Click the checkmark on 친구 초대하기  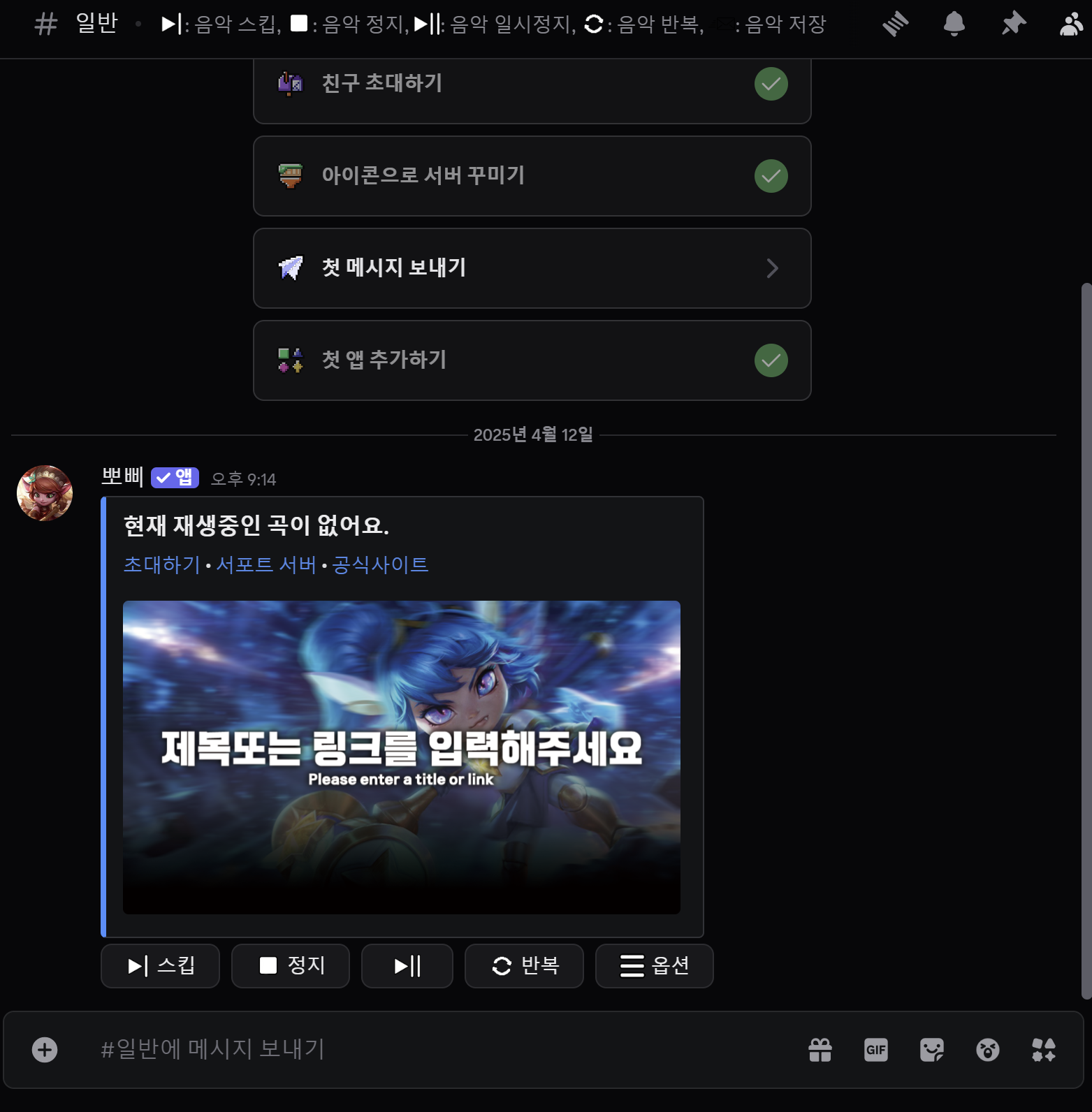tap(771, 84)
